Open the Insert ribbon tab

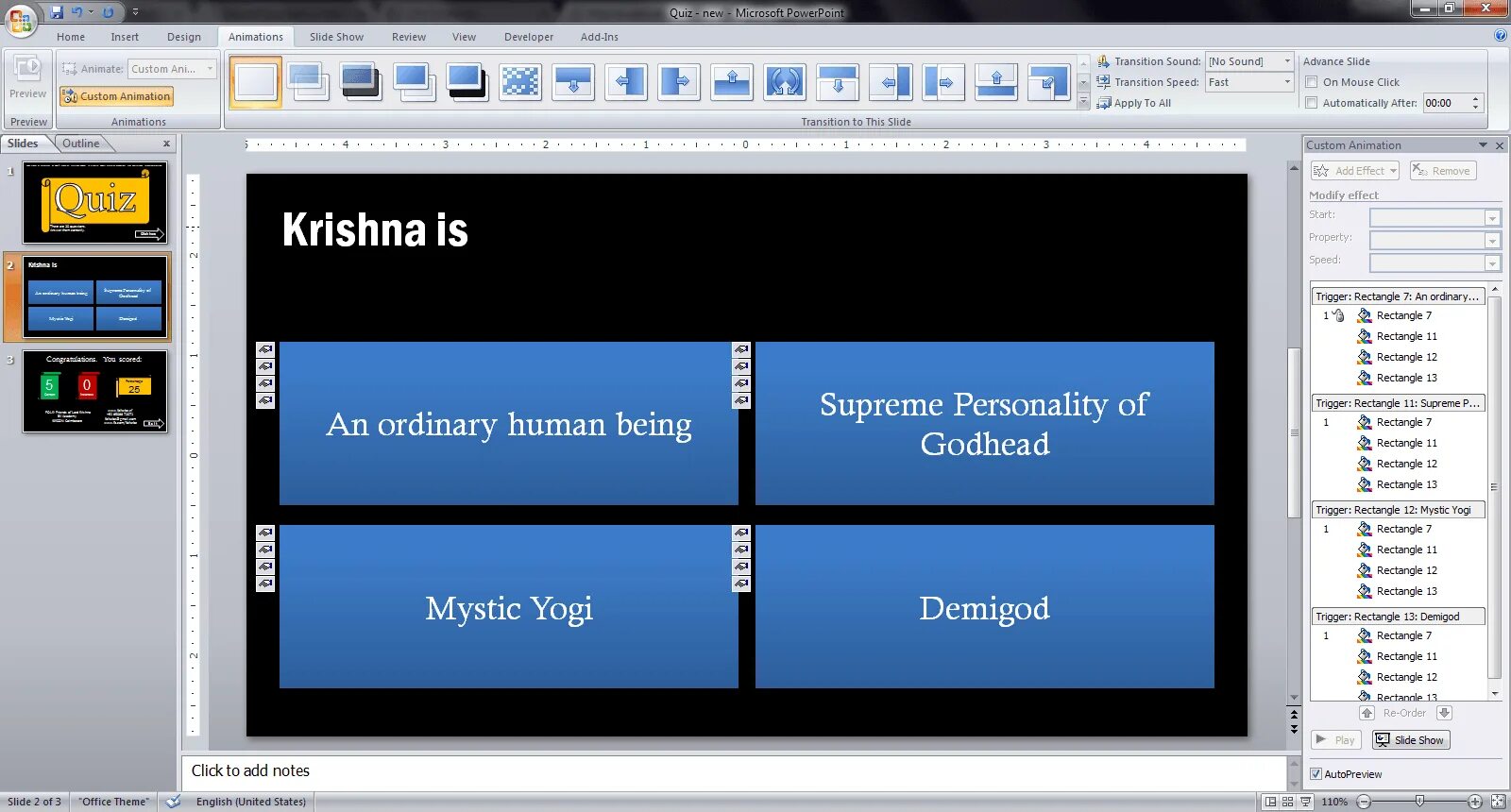click(x=125, y=37)
